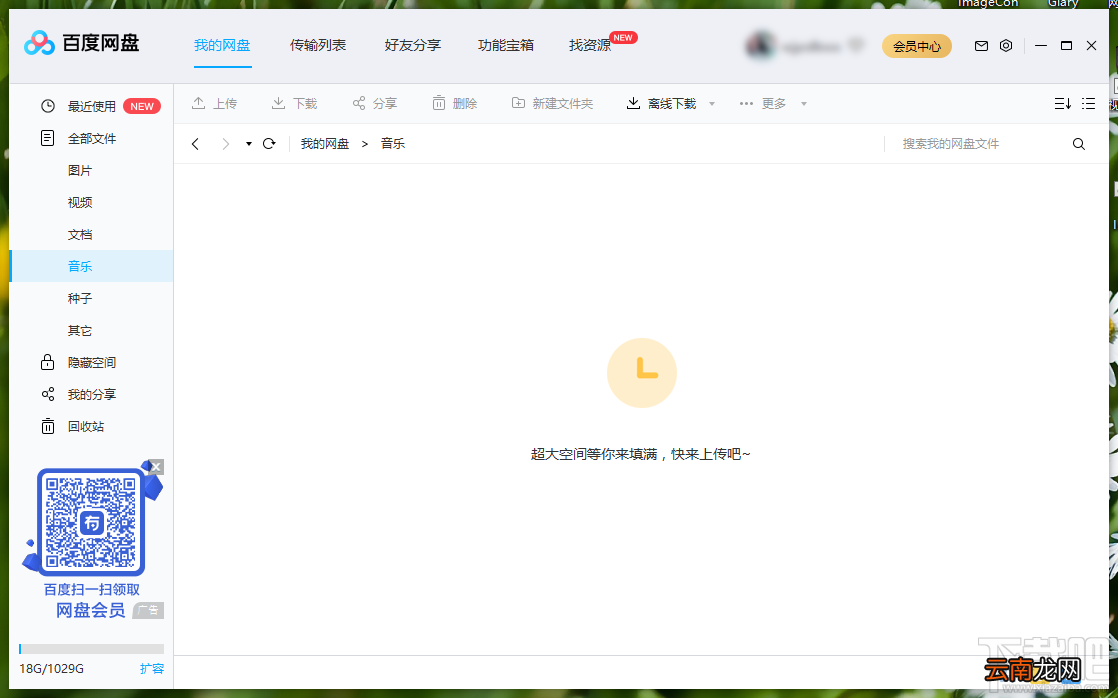Click the empty folder clock illustration
Image resolution: width=1118 pixels, height=698 pixels.
[642, 373]
